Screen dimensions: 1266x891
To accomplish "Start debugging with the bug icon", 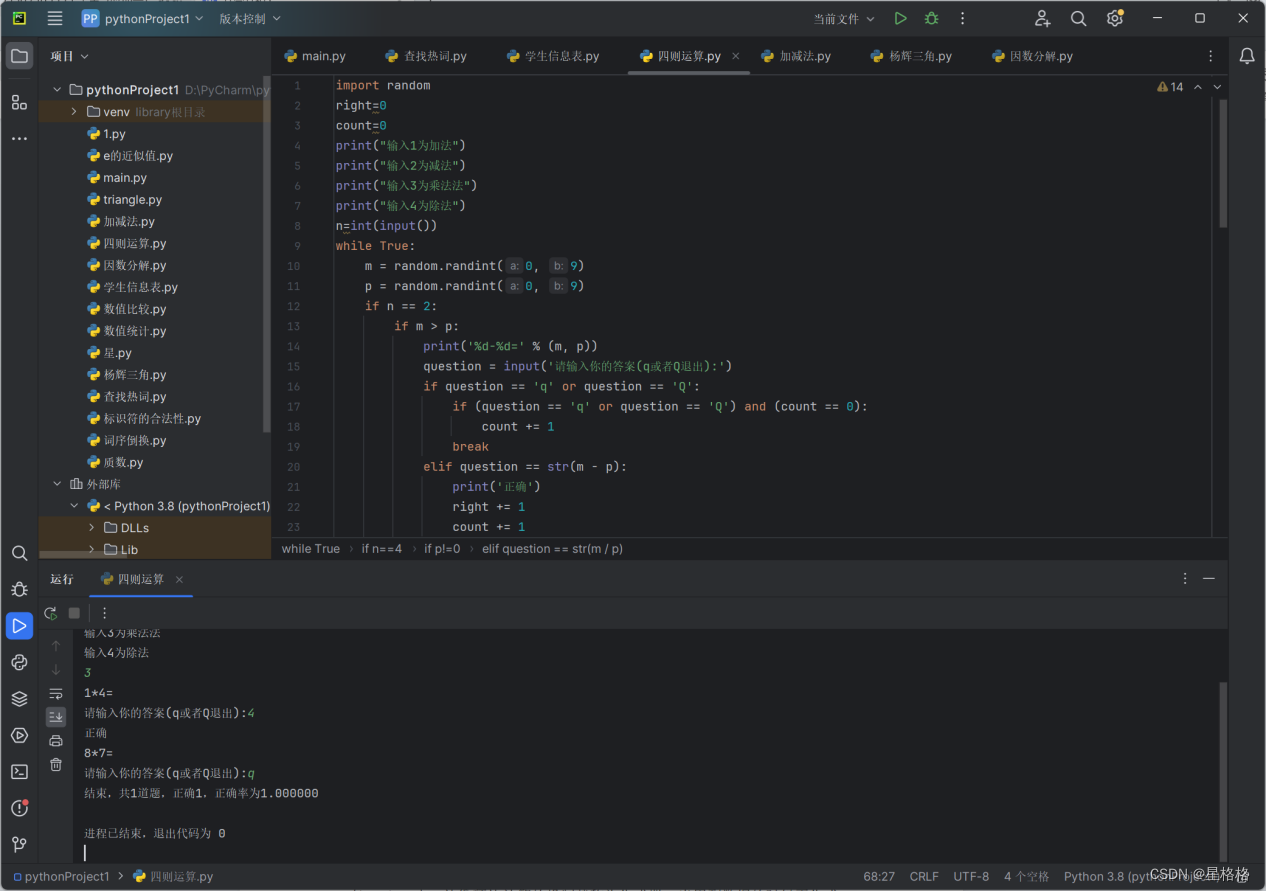I will (931, 18).
